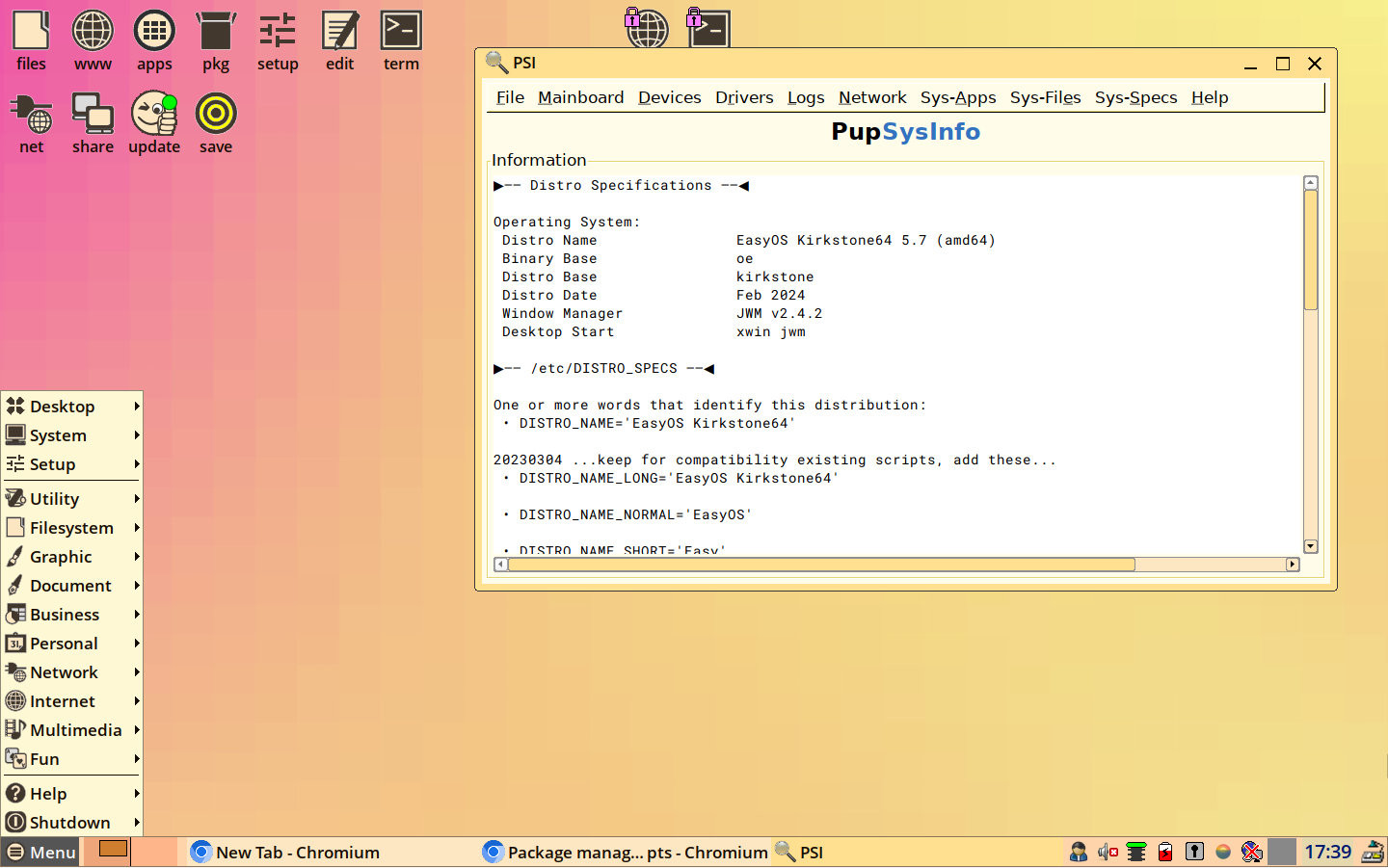Open the File menu in PSI
The width and height of the screenshot is (1388, 868).
click(510, 97)
